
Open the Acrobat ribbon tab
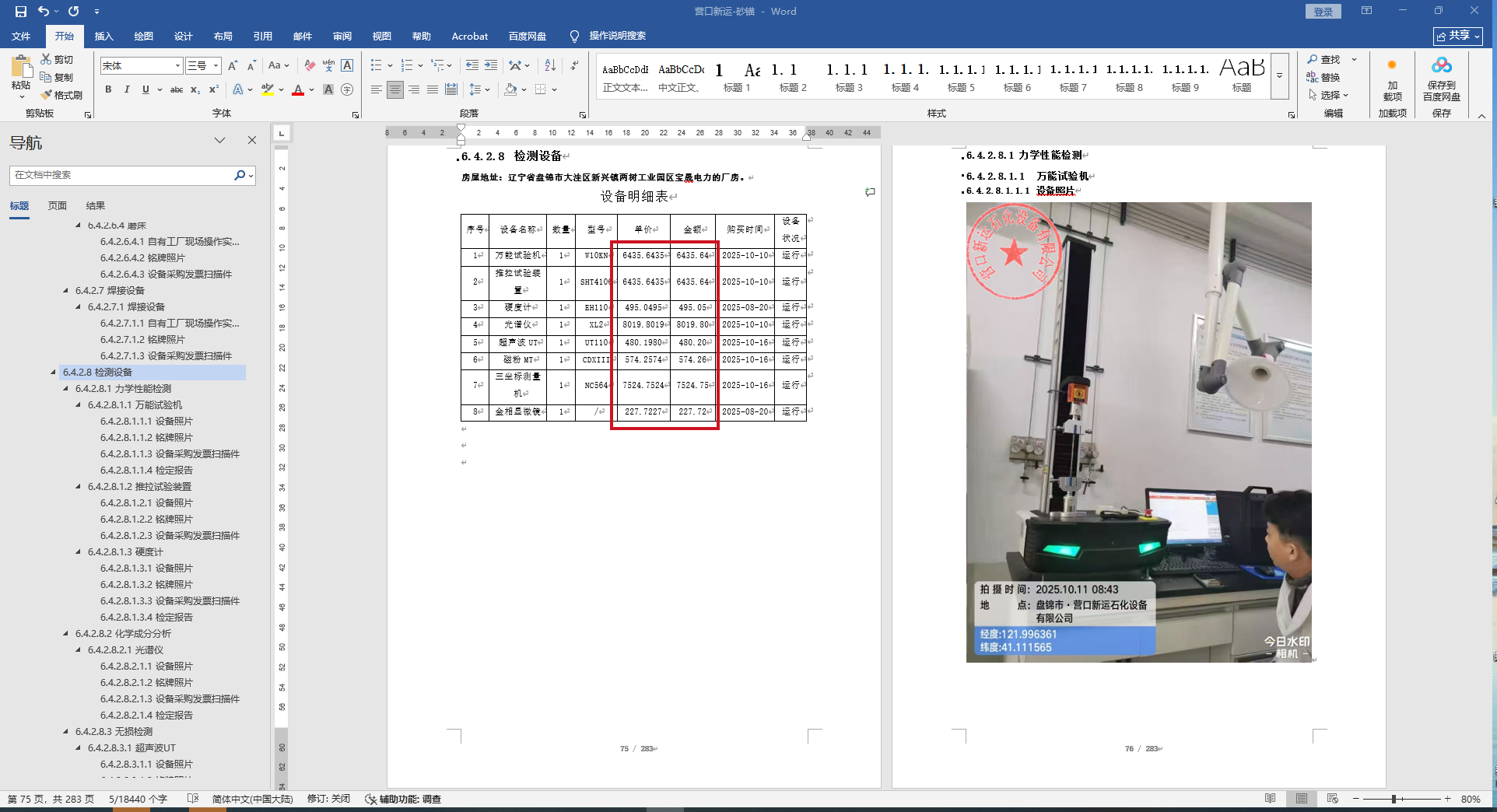470,36
